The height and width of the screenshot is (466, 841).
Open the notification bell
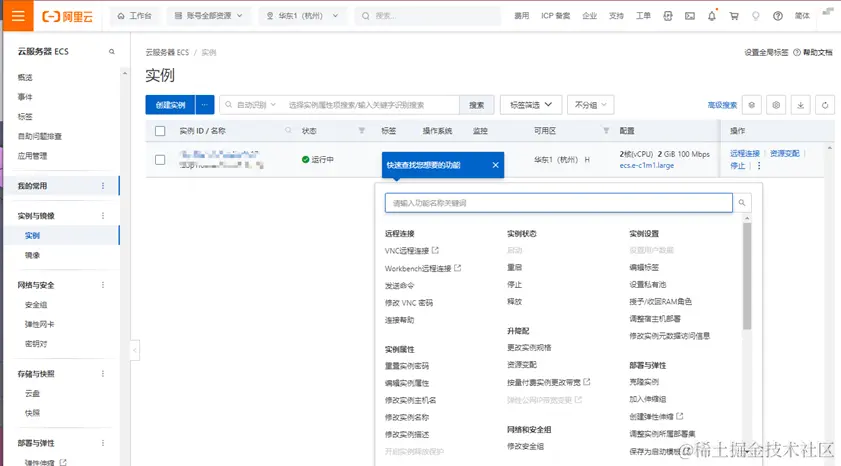712,16
